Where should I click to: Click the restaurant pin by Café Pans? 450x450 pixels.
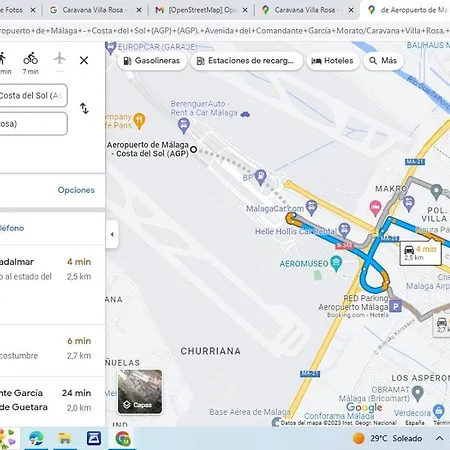coord(139,121)
